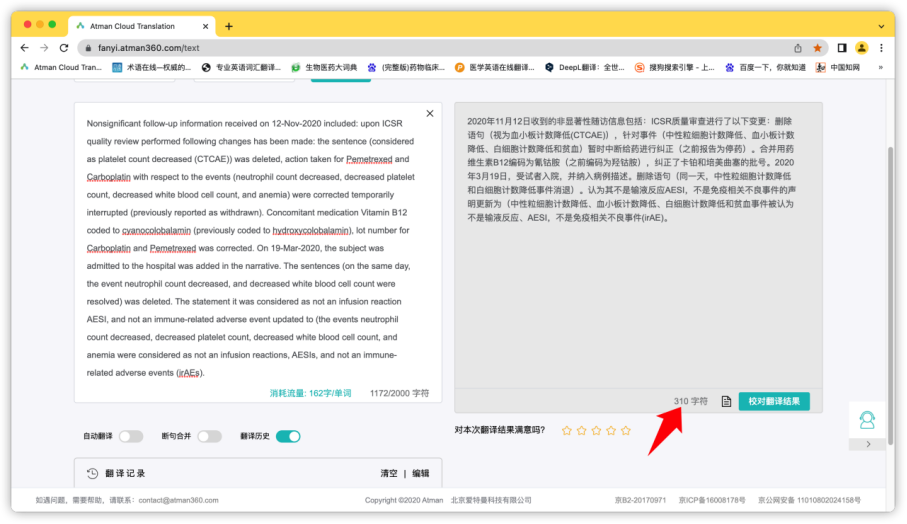Open the DeepL翻译 bookmark
907x524 pixels.
585,68
